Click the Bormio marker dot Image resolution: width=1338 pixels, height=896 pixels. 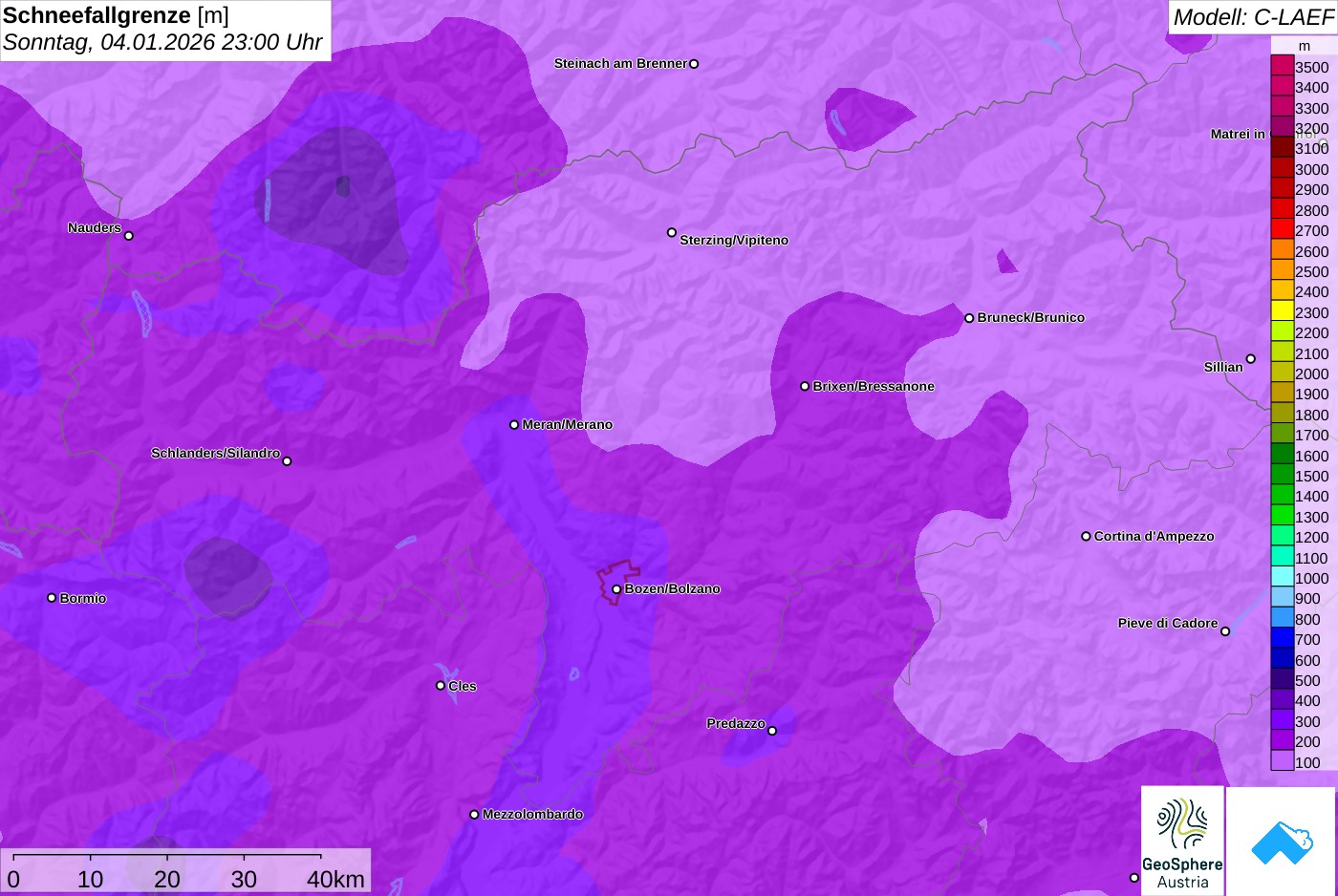[x=52, y=598]
